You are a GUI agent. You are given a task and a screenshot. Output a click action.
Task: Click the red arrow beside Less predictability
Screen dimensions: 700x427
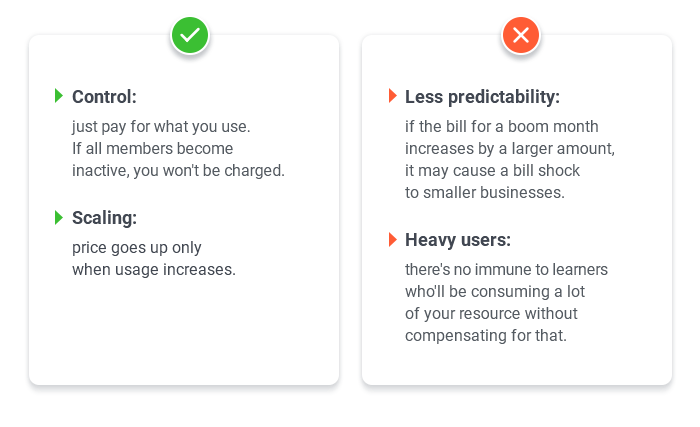(392, 96)
